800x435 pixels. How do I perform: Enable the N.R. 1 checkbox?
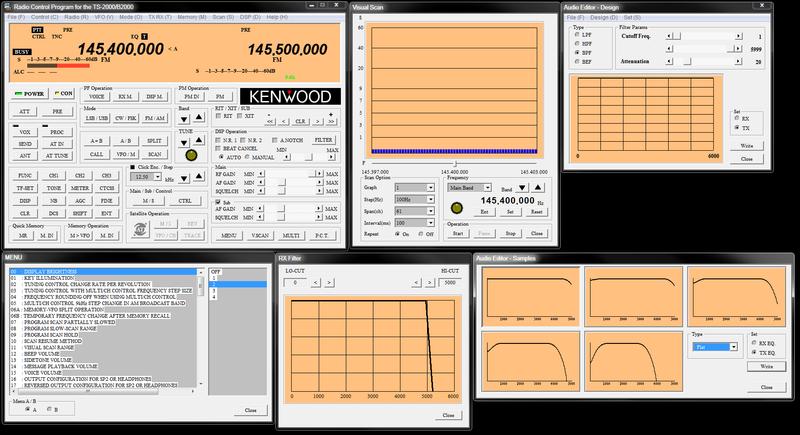(x=218, y=140)
